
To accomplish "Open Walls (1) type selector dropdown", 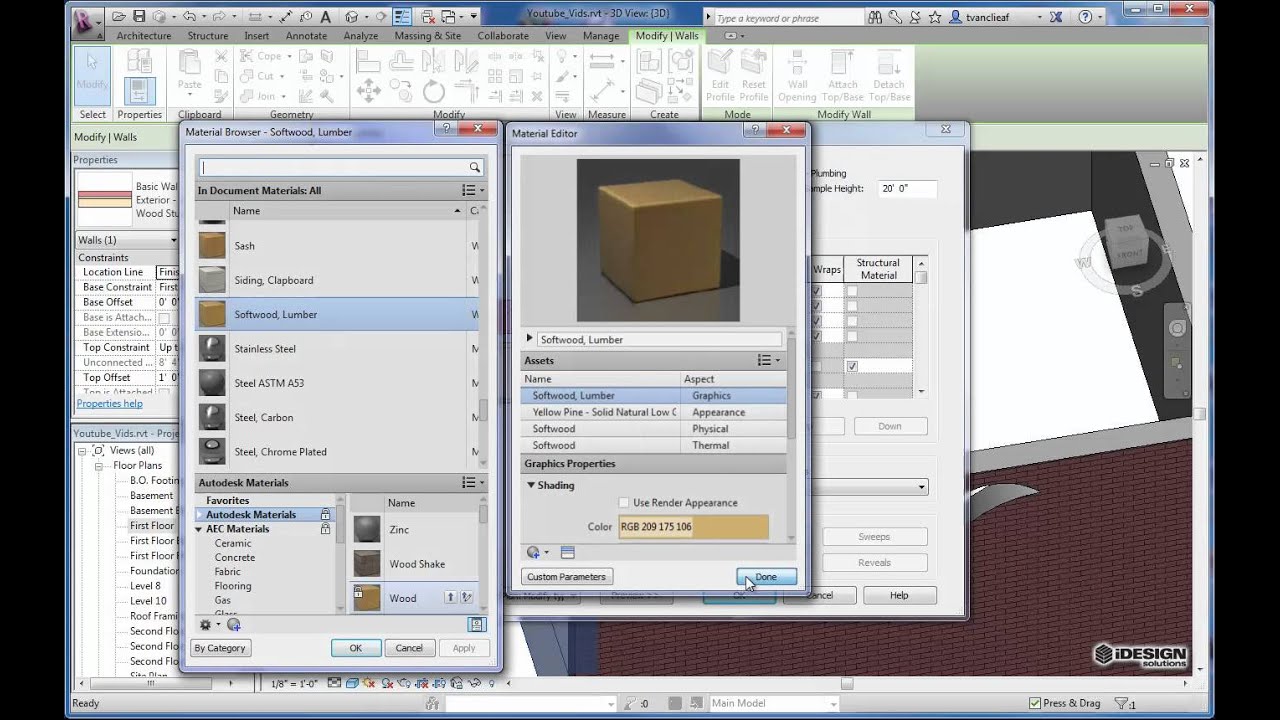I will point(127,240).
